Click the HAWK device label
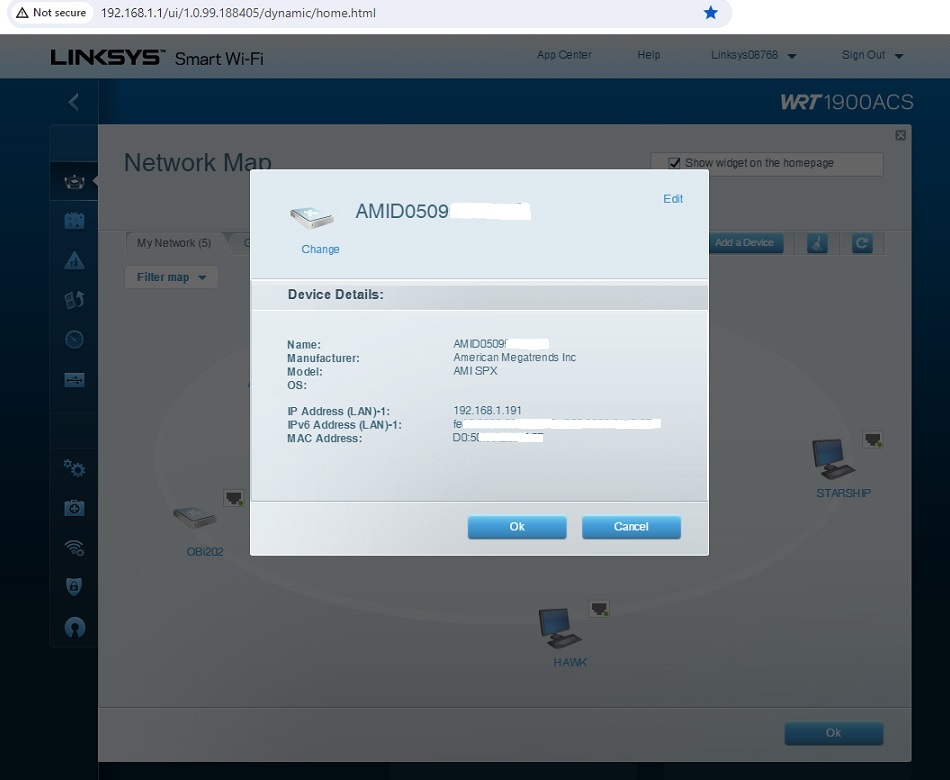The image size is (950, 780). click(570, 662)
